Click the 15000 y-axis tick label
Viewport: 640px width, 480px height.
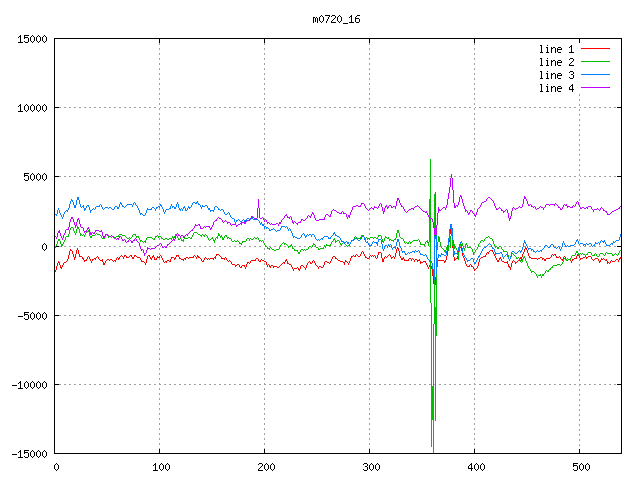[x=30, y=39]
